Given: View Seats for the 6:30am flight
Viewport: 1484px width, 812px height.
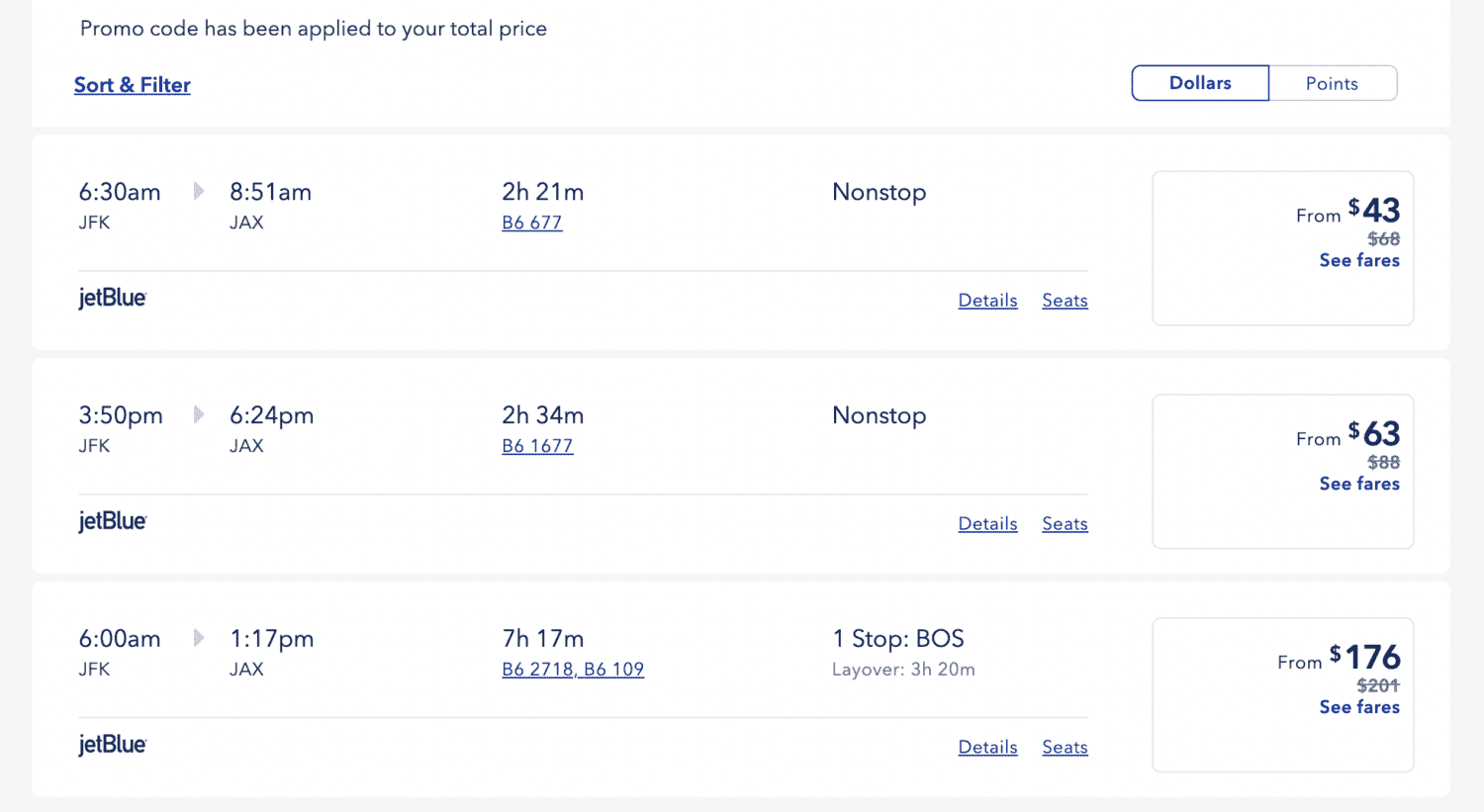Looking at the screenshot, I should 1065,300.
